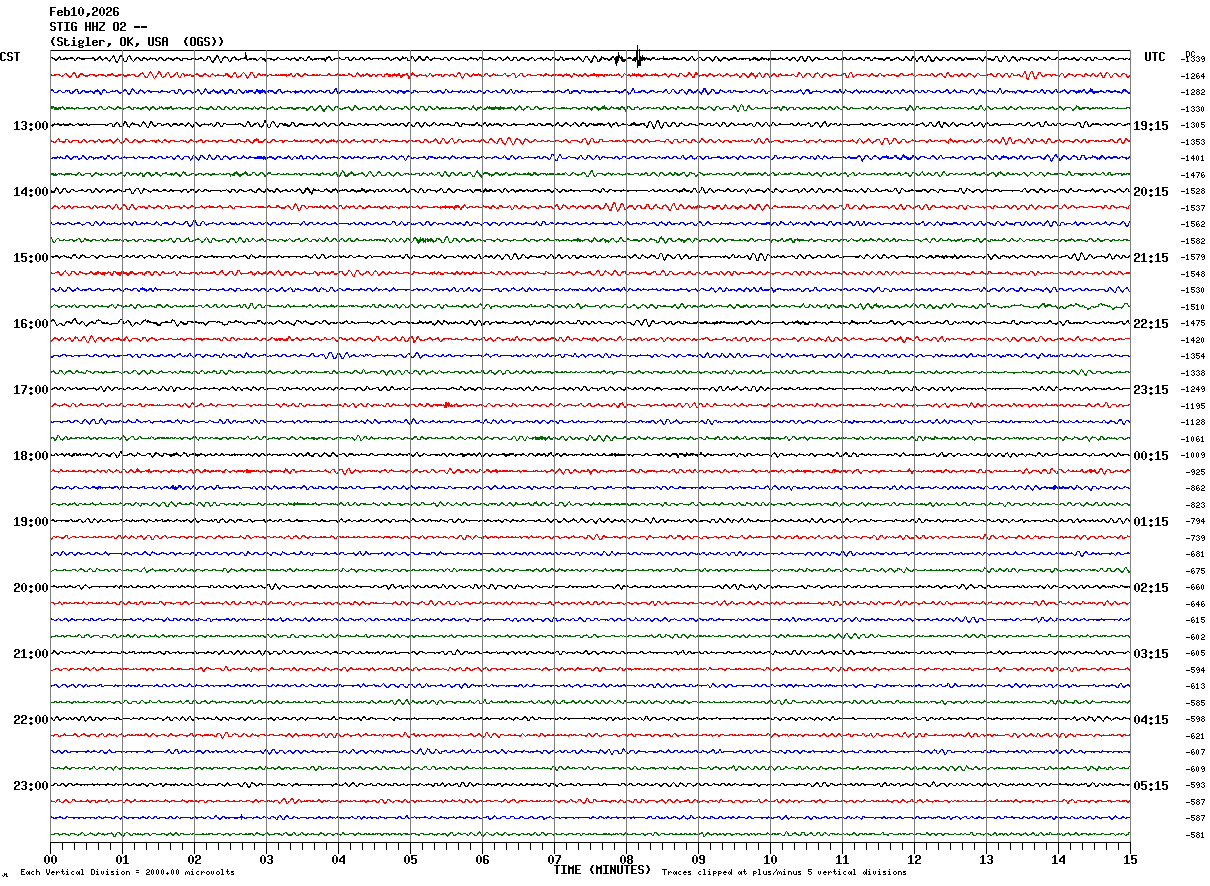Image resolution: width=1210 pixels, height=886 pixels.
Task: Click the '(Stigler, OK, USA (OGS))' location text
Action: click(137, 42)
